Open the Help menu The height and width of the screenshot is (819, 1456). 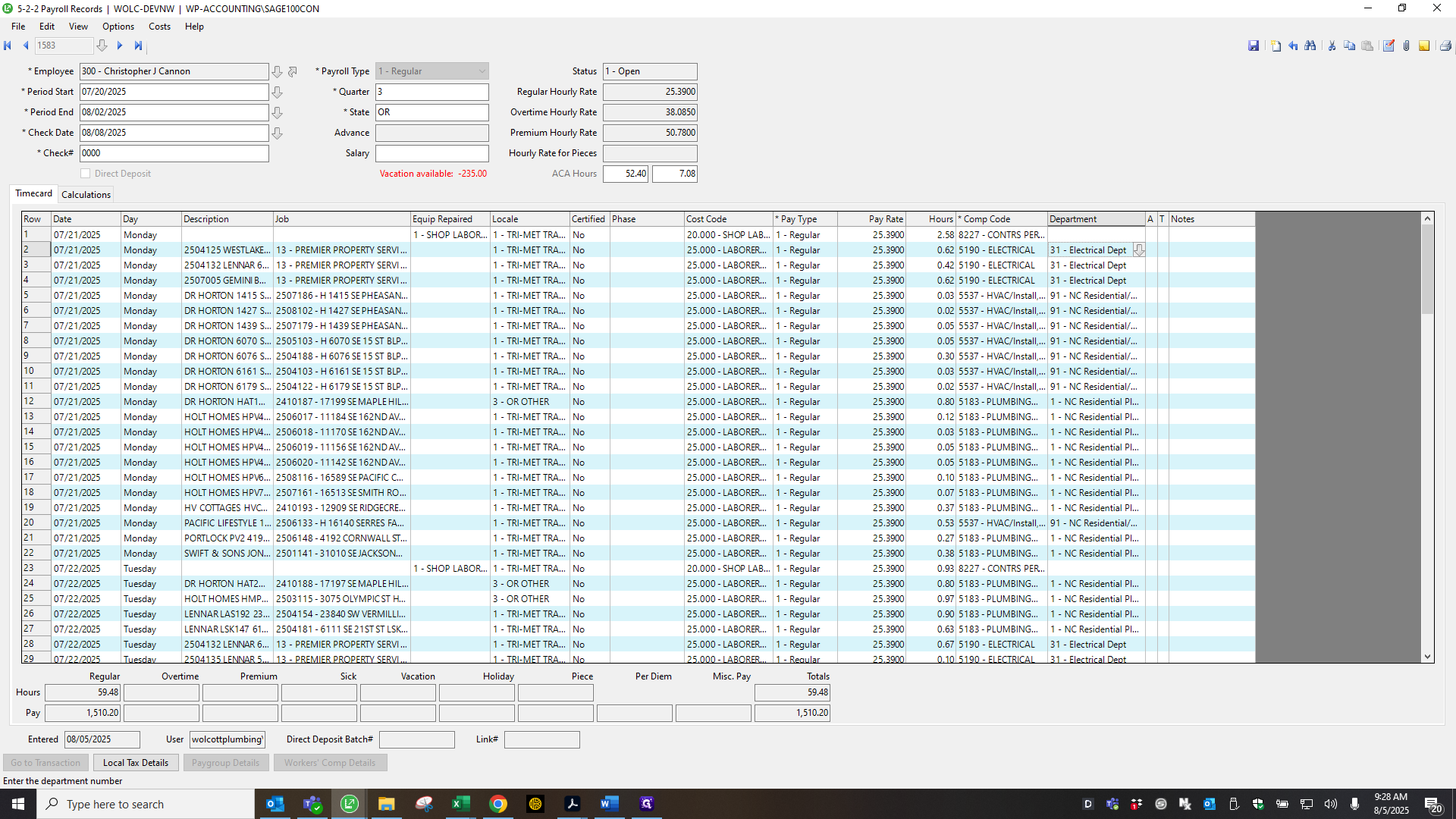click(194, 27)
